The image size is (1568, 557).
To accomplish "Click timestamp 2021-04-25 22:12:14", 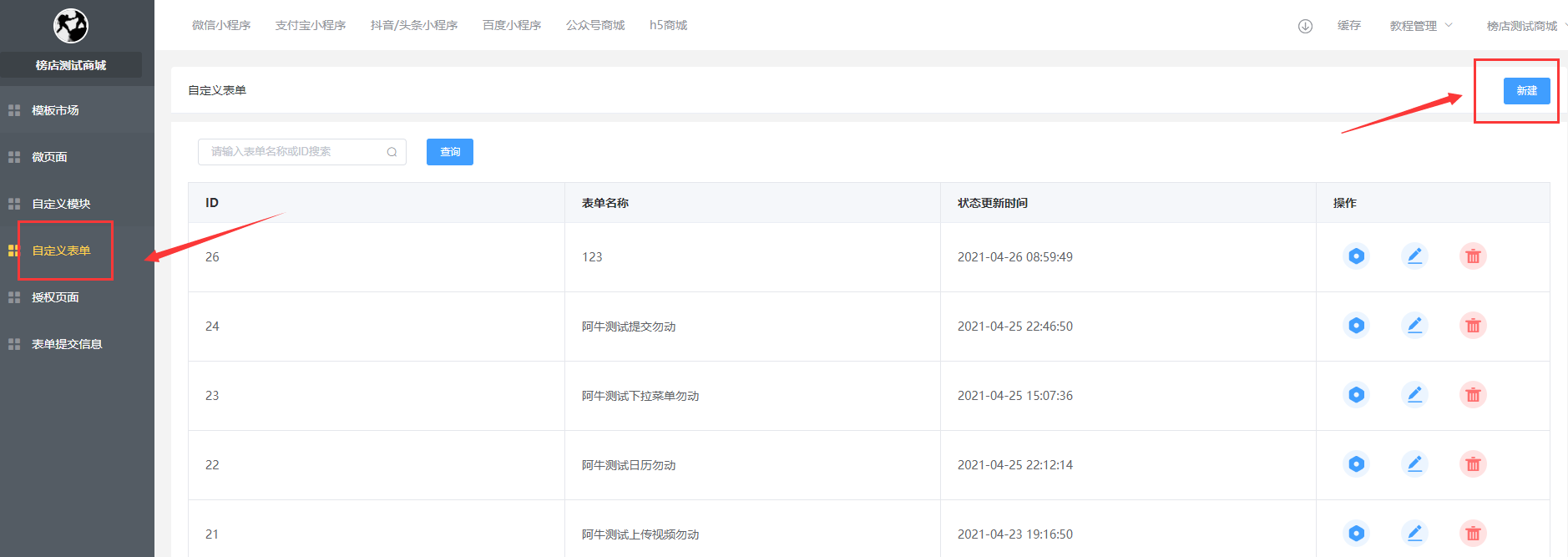I will click(x=1015, y=465).
